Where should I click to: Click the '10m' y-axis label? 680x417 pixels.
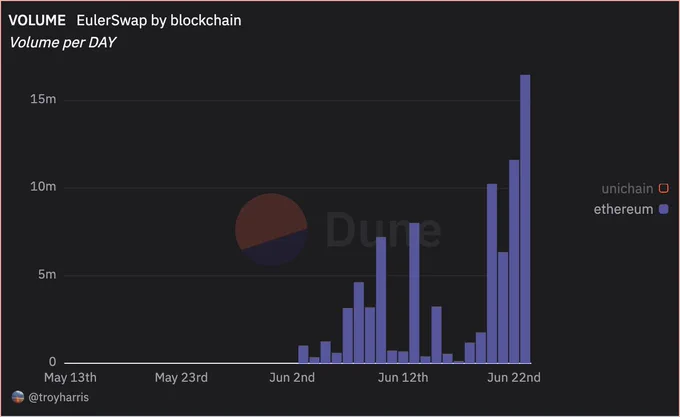(x=43, y=187)
